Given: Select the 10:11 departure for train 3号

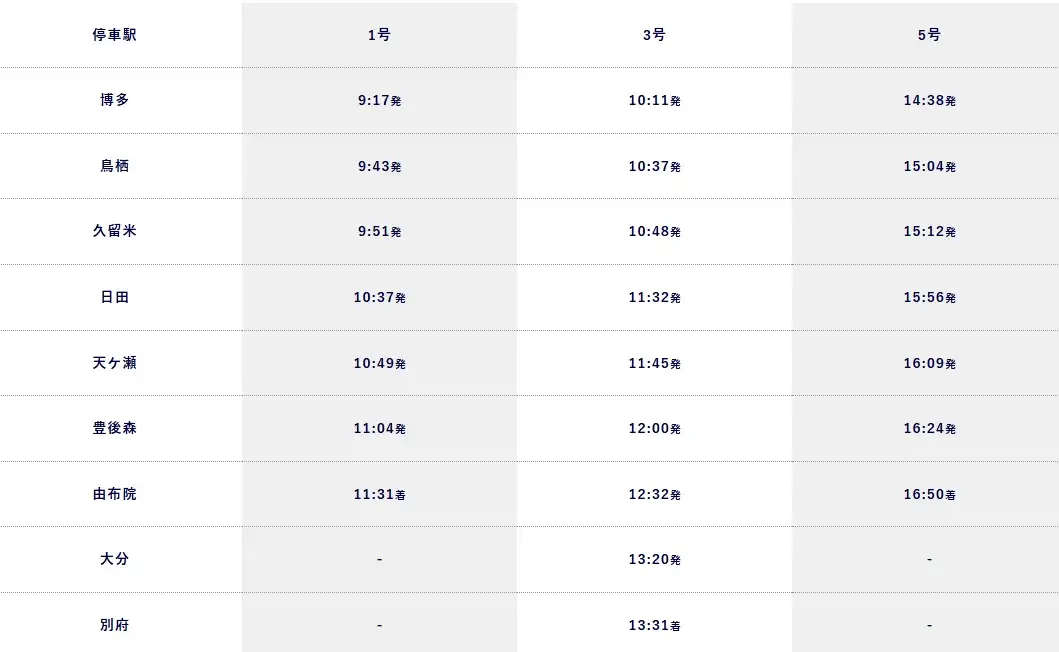Looking at the screenshot, I should click(x=654, y=100).
